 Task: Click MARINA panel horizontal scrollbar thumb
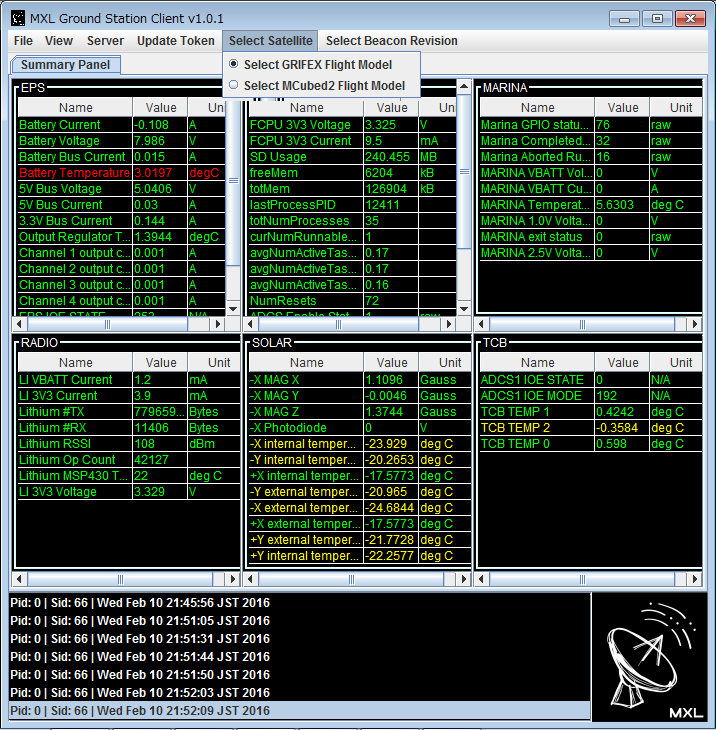point(582,324)
